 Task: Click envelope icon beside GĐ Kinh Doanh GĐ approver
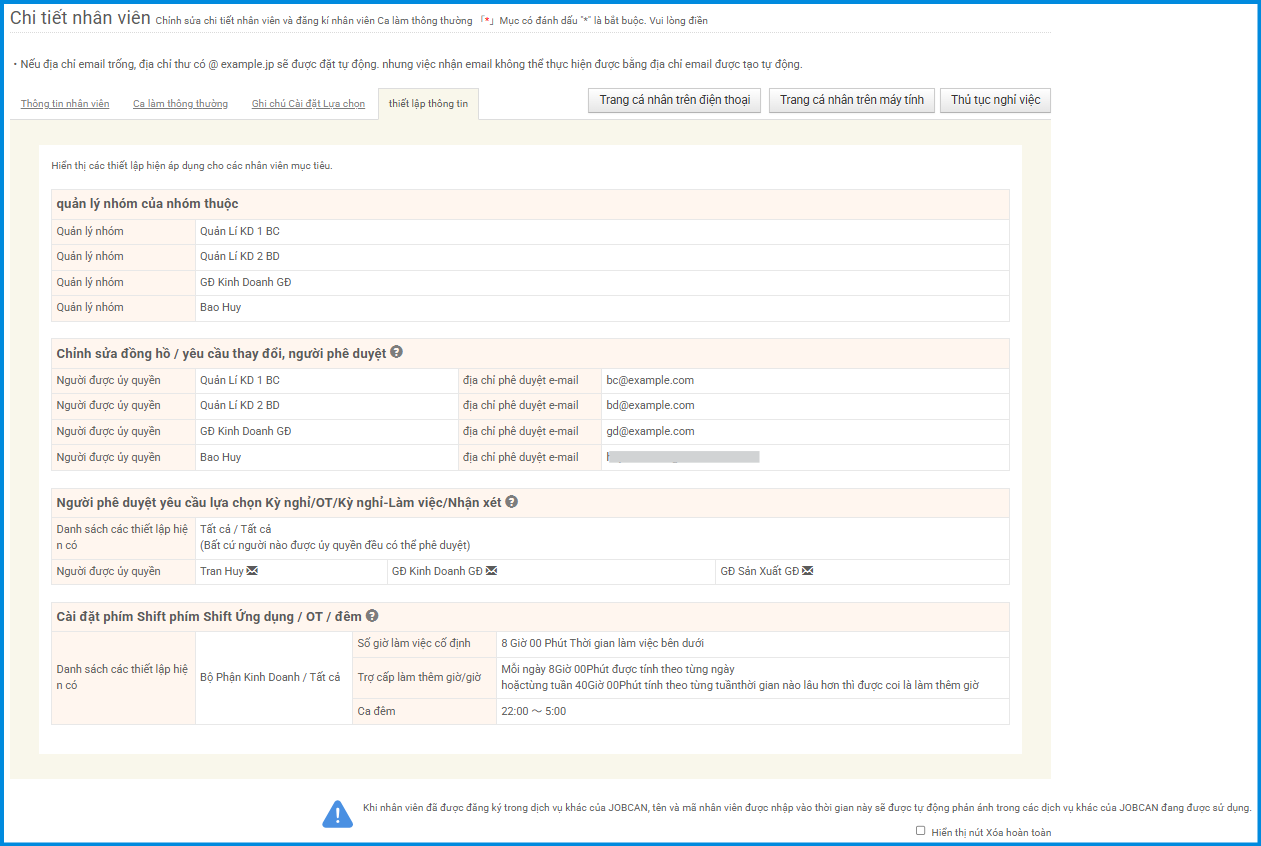pyautogui.click(x=491, y=571)
